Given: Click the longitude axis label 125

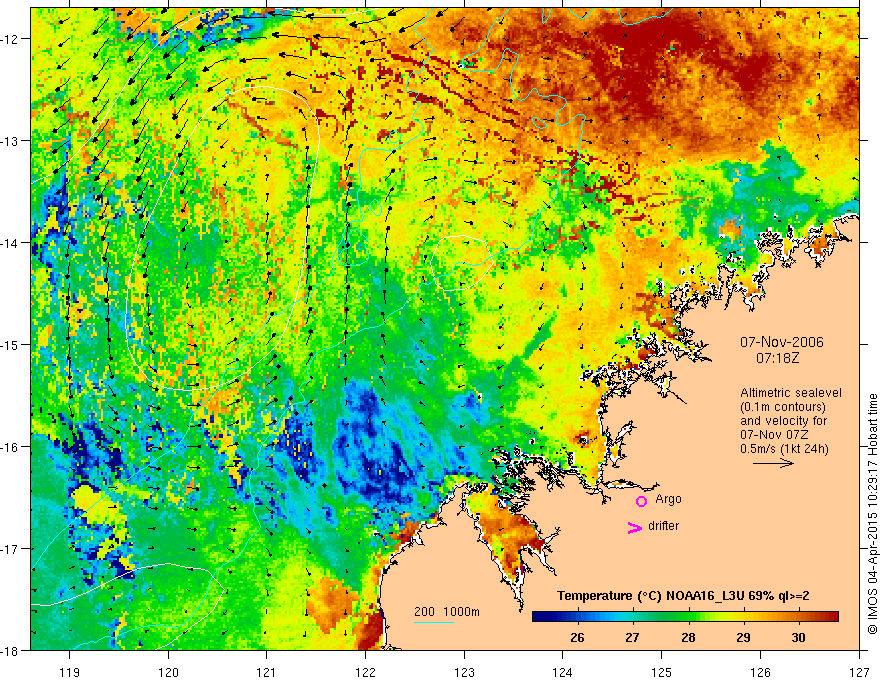Looking at the screenshot, I should [x=662, y=672].
